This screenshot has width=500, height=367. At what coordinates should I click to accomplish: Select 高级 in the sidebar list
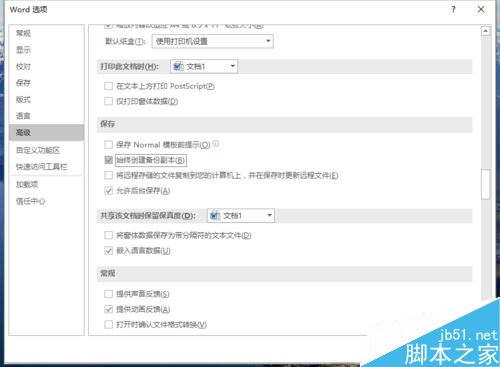point(46,132)
